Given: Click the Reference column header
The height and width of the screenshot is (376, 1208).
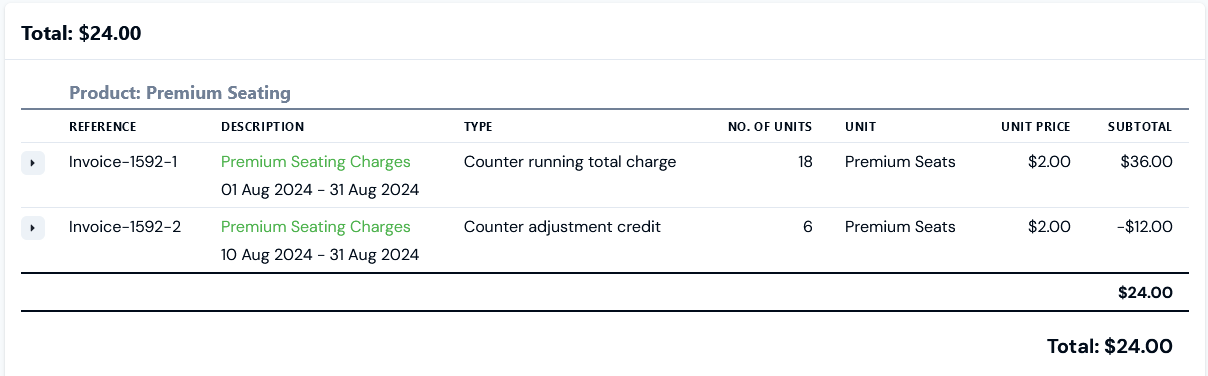Looking at the screenshot, I should click(102, 127).
